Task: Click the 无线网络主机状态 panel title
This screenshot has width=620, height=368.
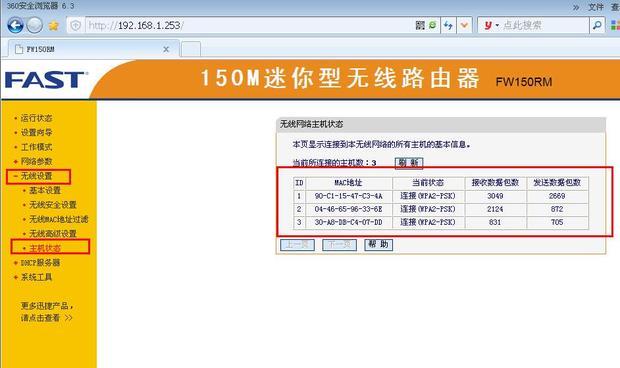Action: point(312,124)
